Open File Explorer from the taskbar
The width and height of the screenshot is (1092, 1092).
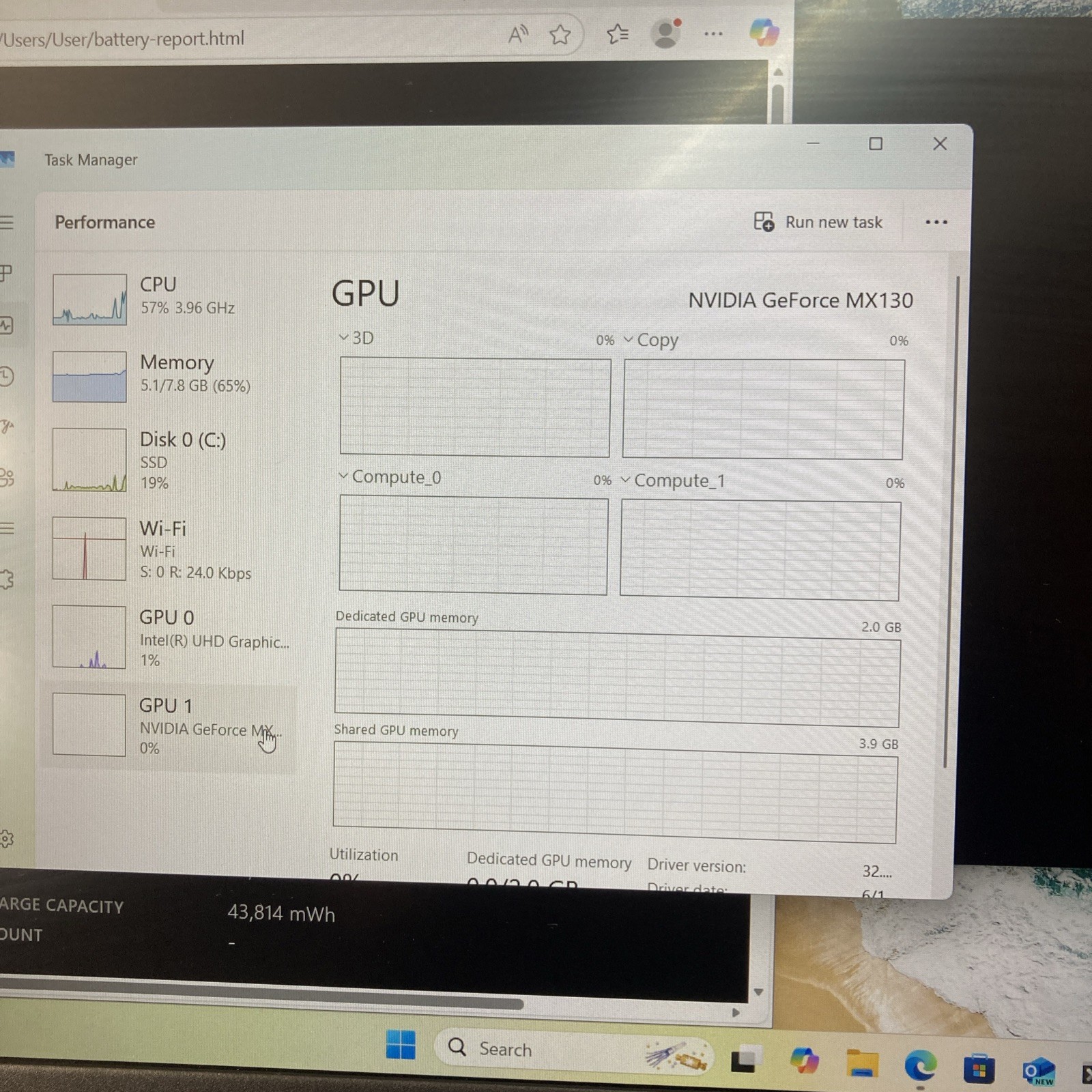[863, 1063]
